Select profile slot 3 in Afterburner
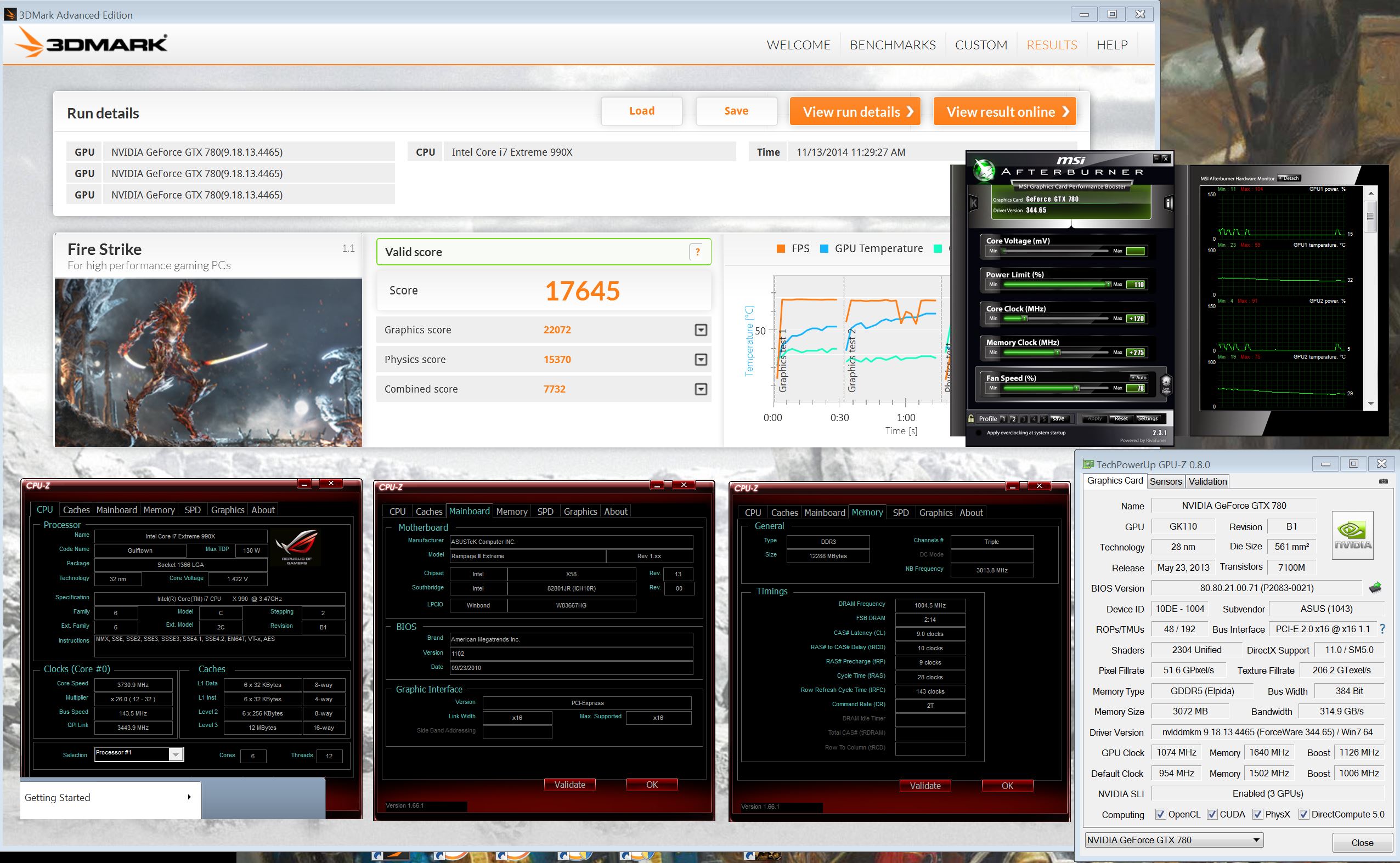Screen dimensions: 1400x863 (x=1024, y=419)
